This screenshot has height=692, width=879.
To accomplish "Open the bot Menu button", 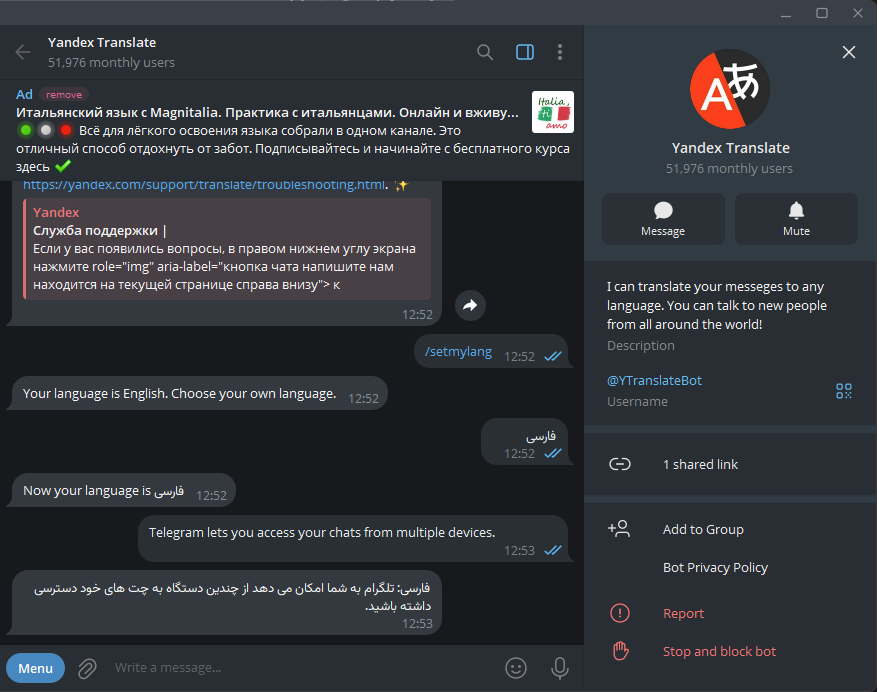I will 35,668.
